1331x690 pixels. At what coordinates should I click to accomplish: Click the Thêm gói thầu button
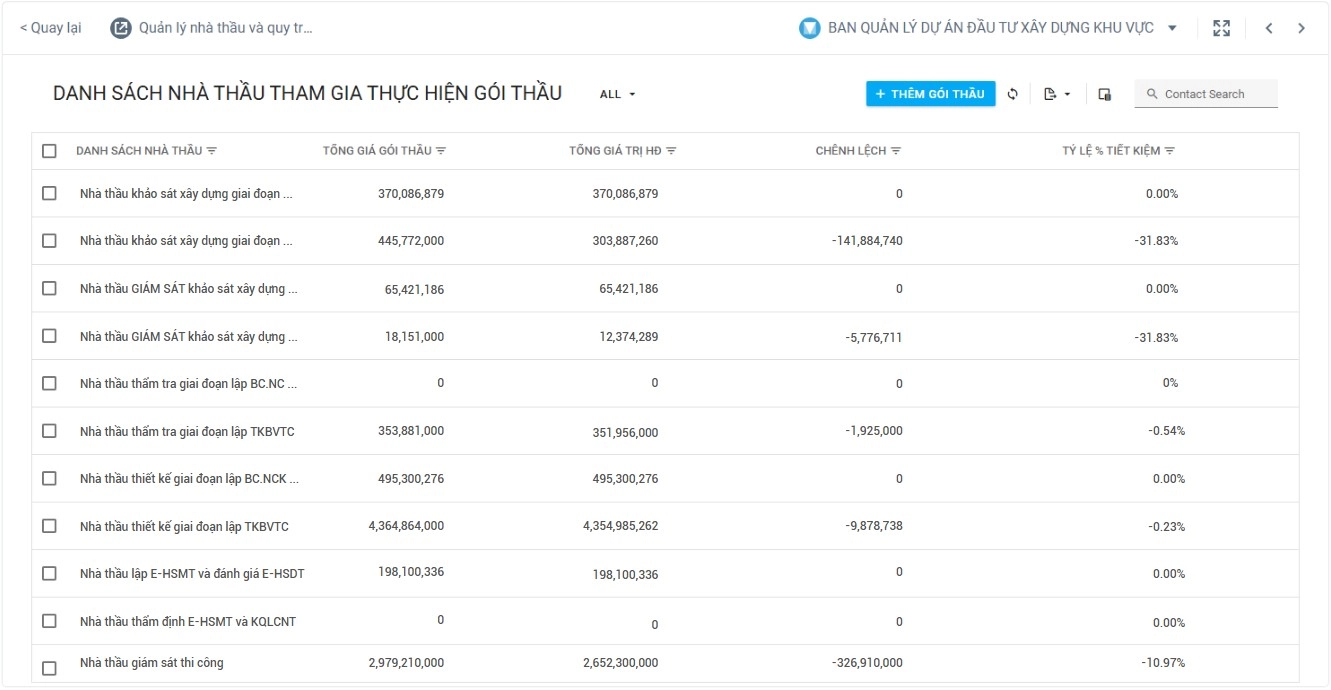[930, 94]
